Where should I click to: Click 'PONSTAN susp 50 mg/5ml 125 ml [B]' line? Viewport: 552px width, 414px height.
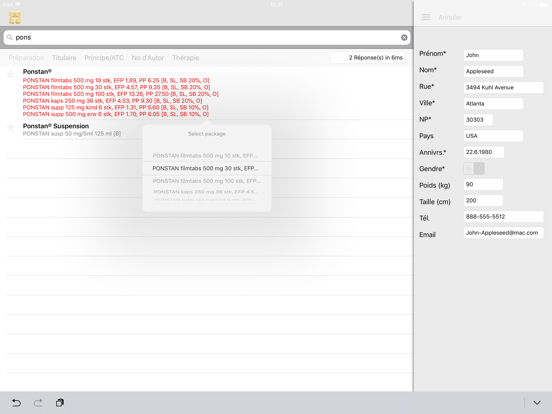(x=72, y=134)
